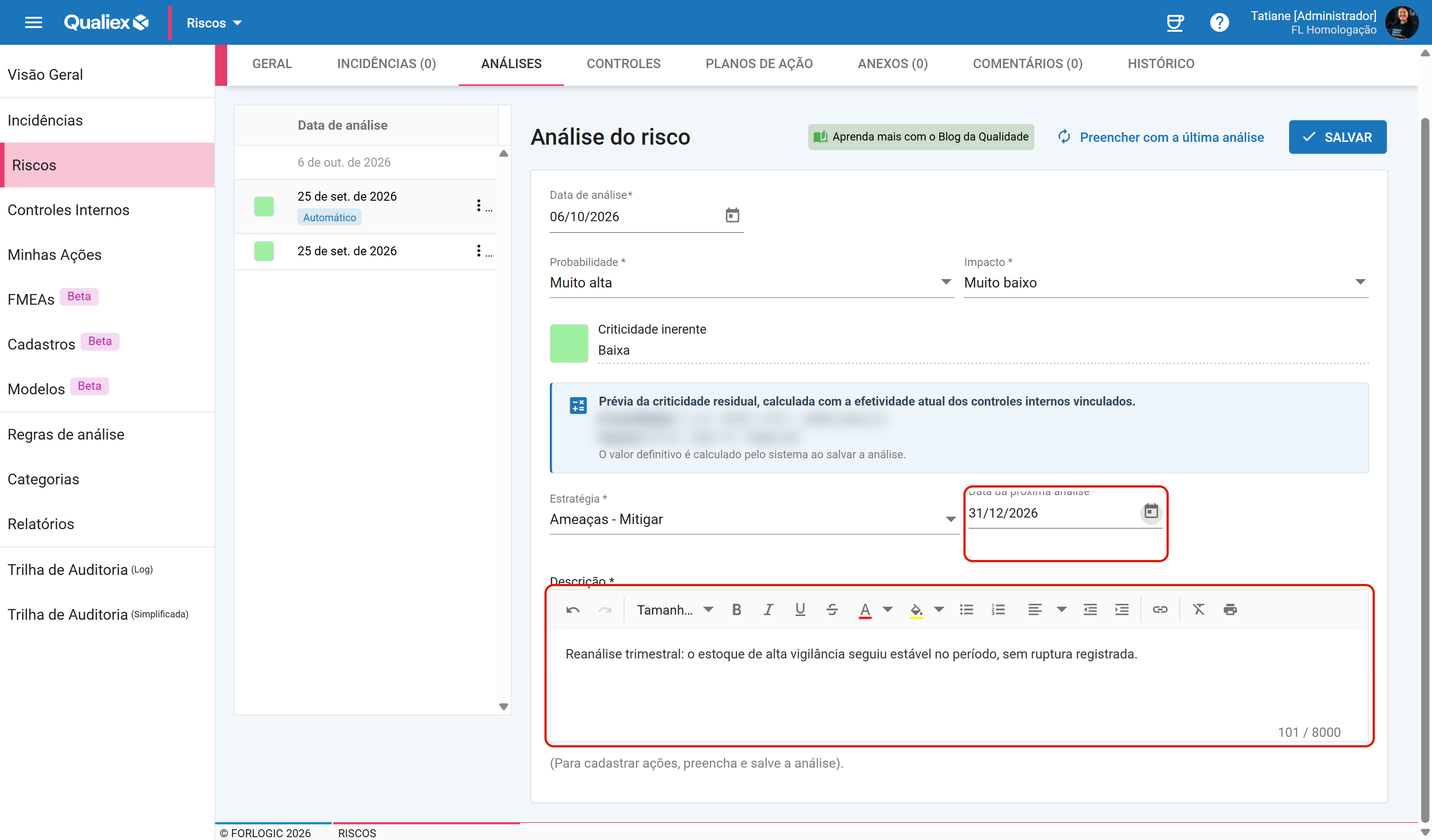Image resolution: width=1432 pixels, height=840 pixels.
Task: Switch to the PLANOS DE AÇÃO tab
Action: (x=759, y=63)
